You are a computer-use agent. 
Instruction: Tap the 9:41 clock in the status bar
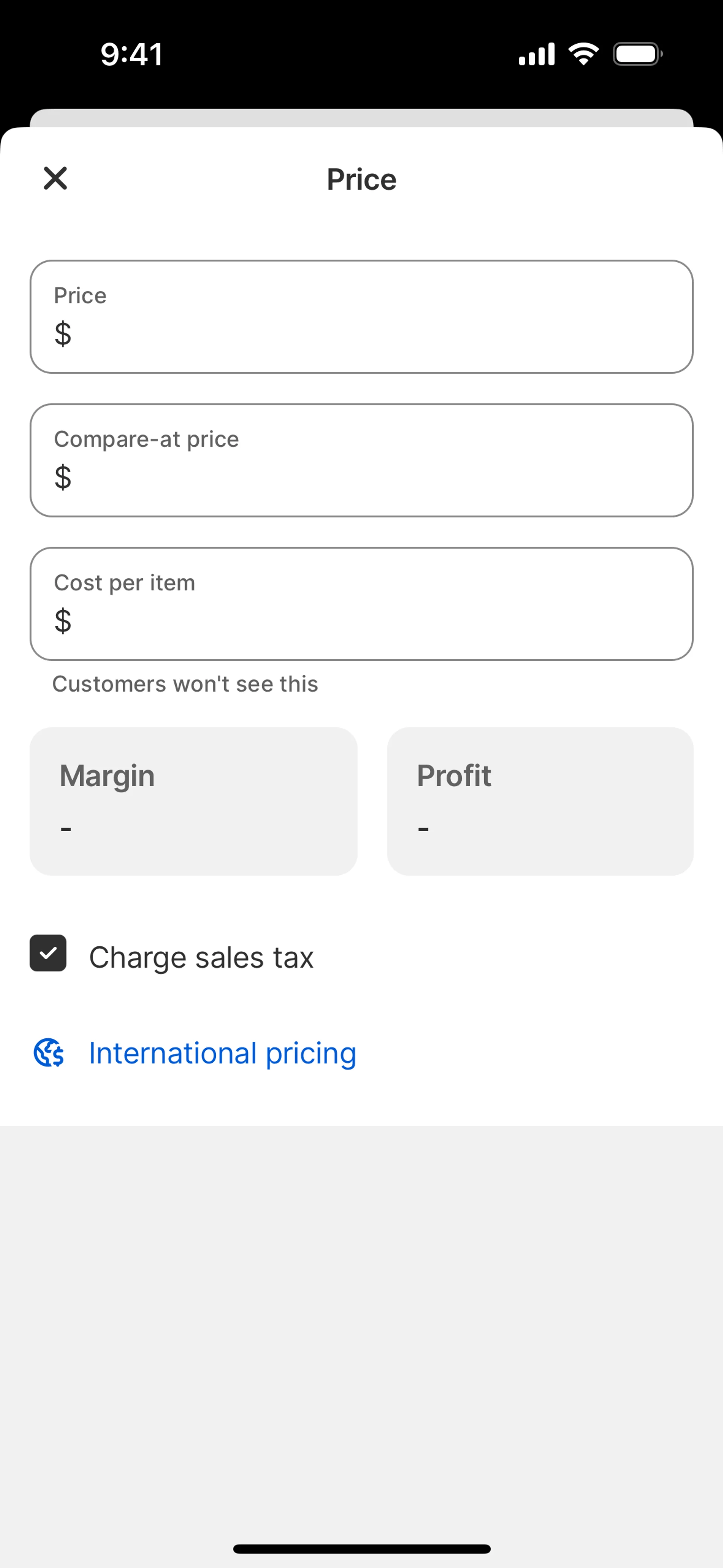click(x=131, y=54)
